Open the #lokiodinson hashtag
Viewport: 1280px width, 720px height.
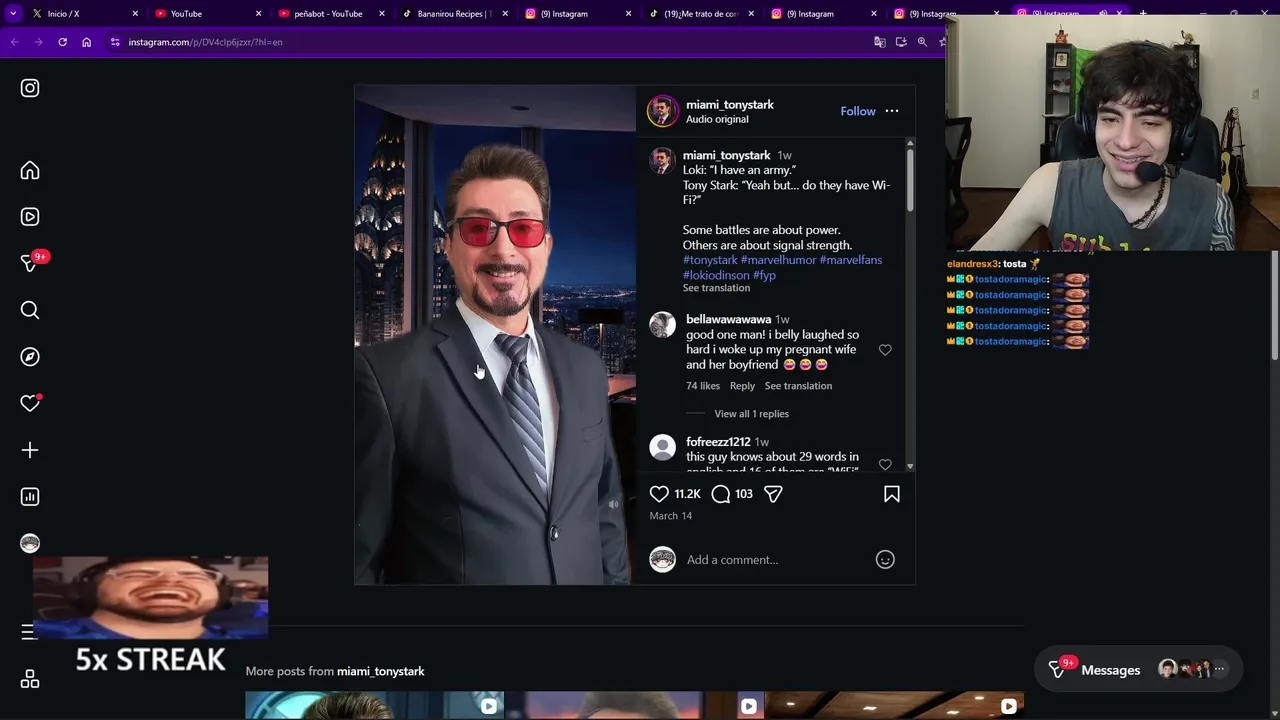716,275
